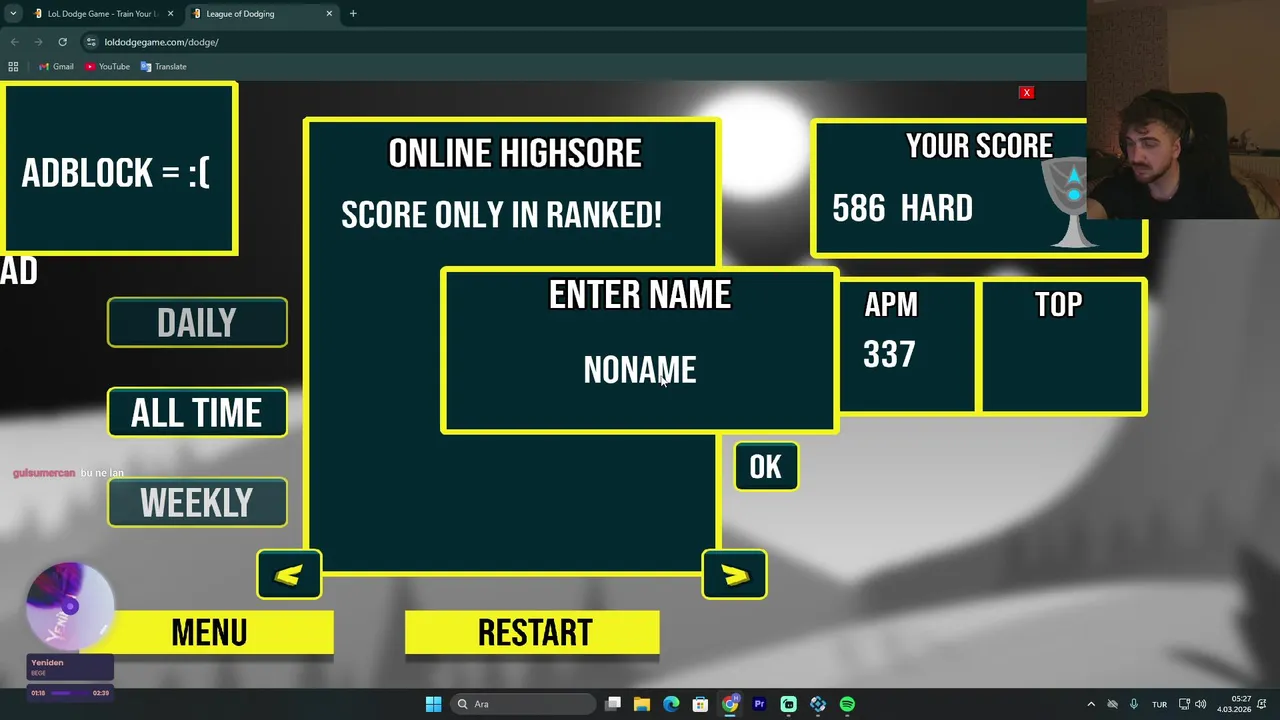Click the NONAME name field
This screenshot has height=720, width=1280.
pos(640,371)
